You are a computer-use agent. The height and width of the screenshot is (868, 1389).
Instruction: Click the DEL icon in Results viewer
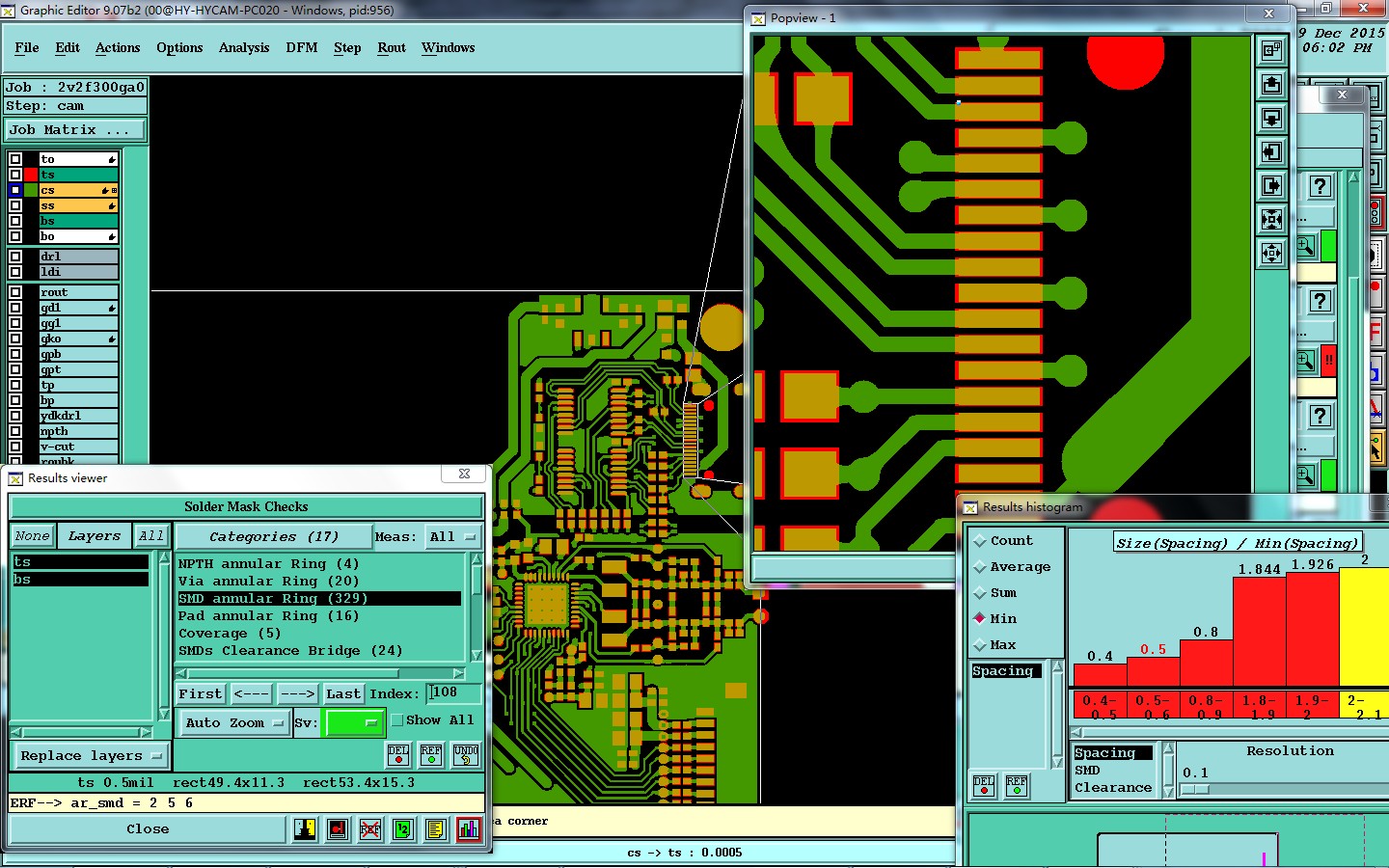[398, 755]
